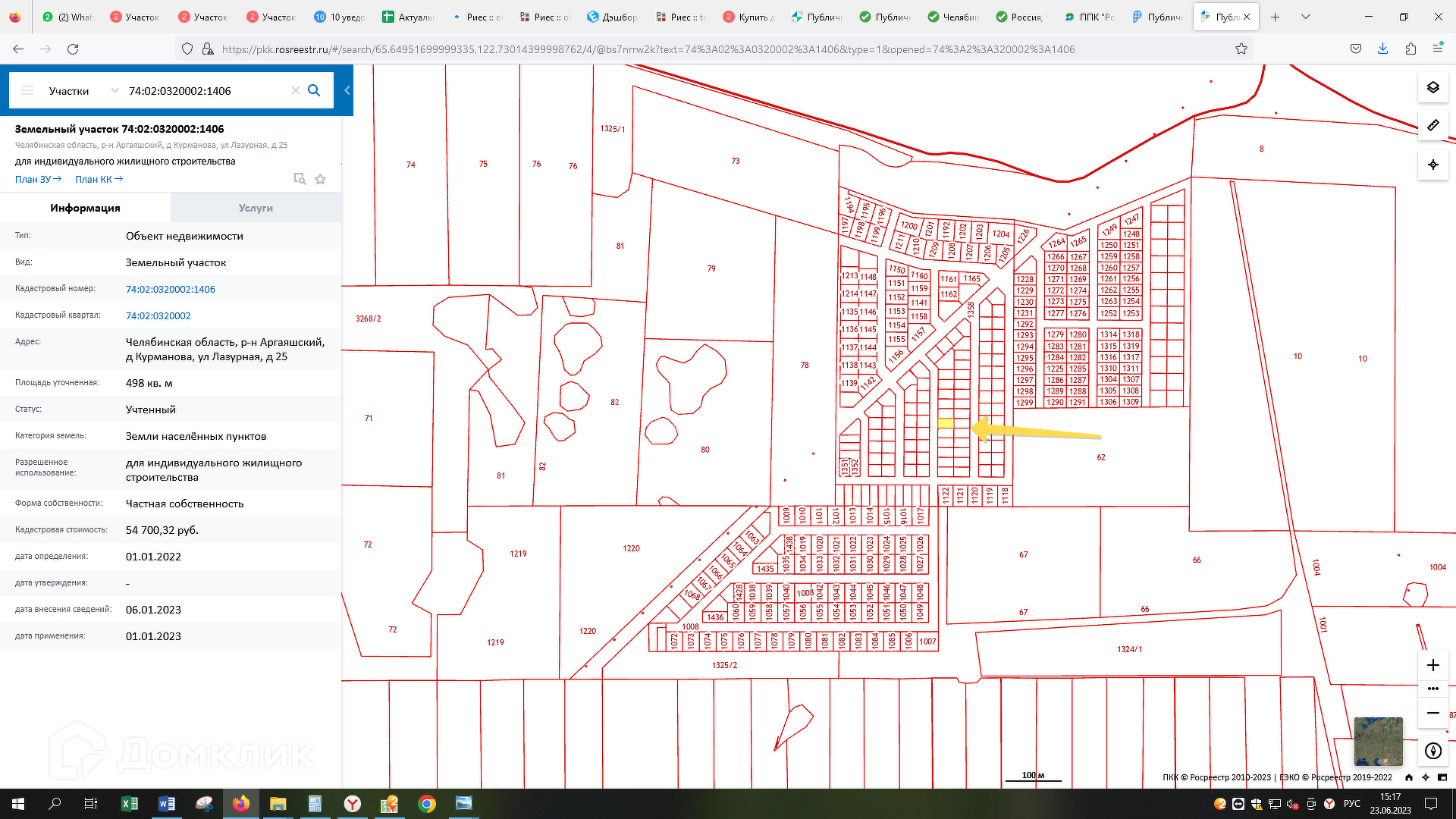Image resolution: width=1456 pixels, height=819 pixels.
Task: Open Excel from the taskbar
Action: click(x=129, y=804)
